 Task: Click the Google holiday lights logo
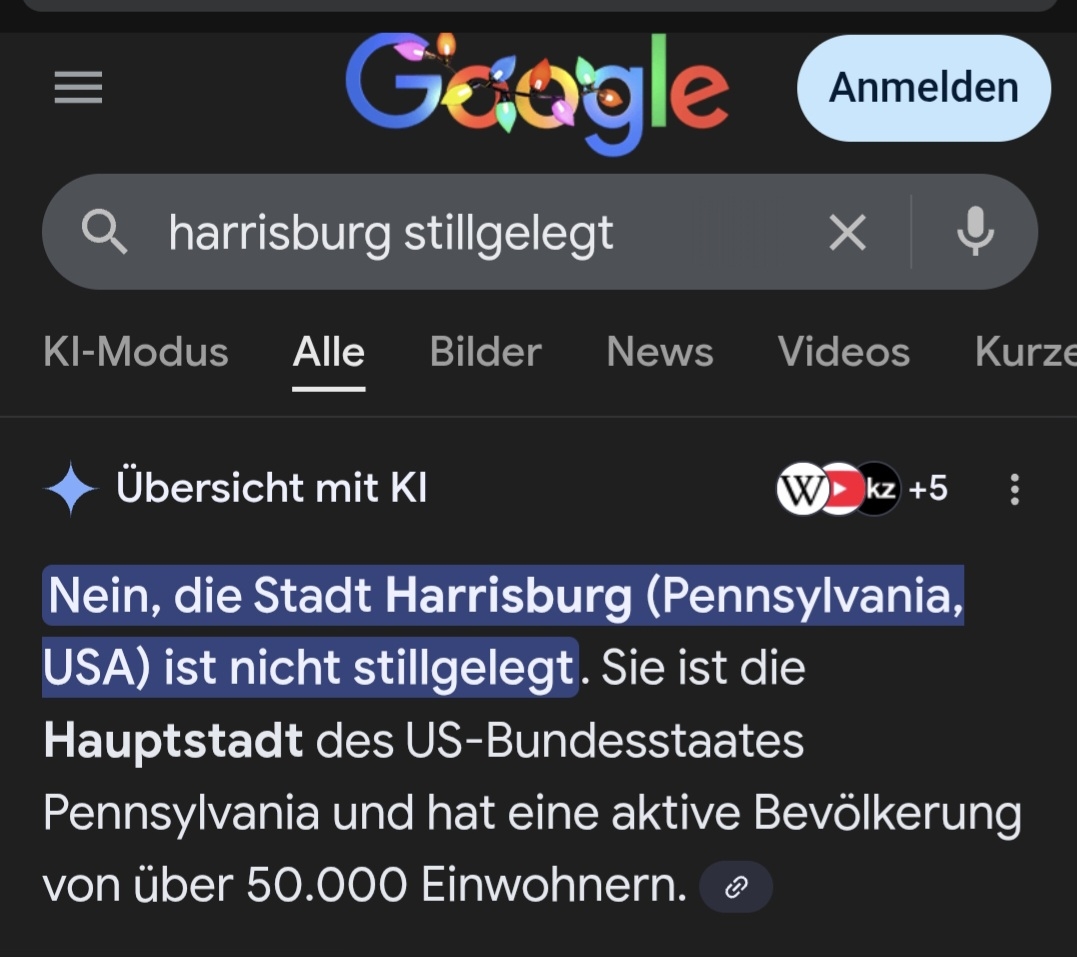click(537, 92)
